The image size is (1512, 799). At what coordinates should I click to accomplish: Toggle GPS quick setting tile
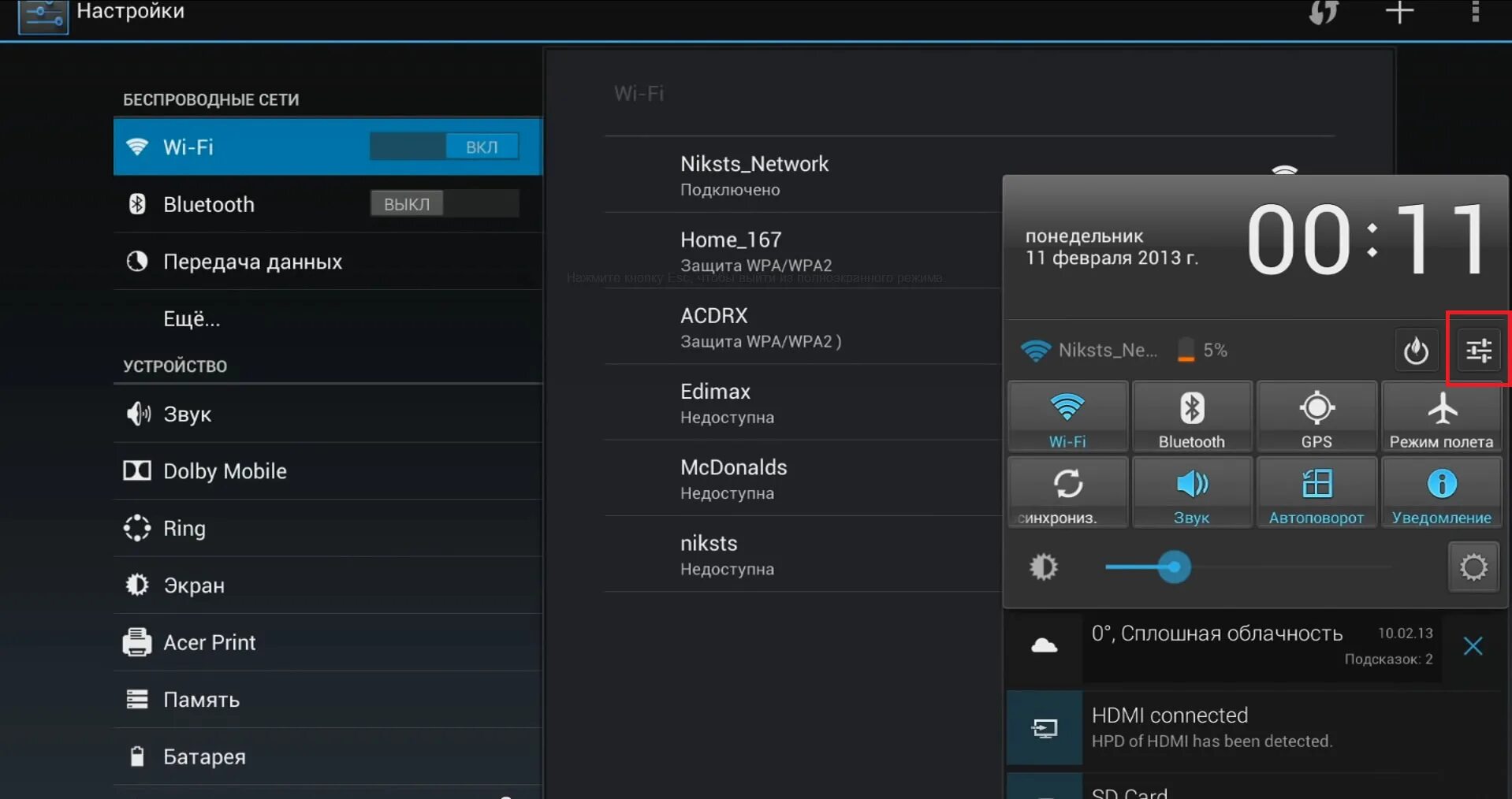click(x=1316, y=417)
